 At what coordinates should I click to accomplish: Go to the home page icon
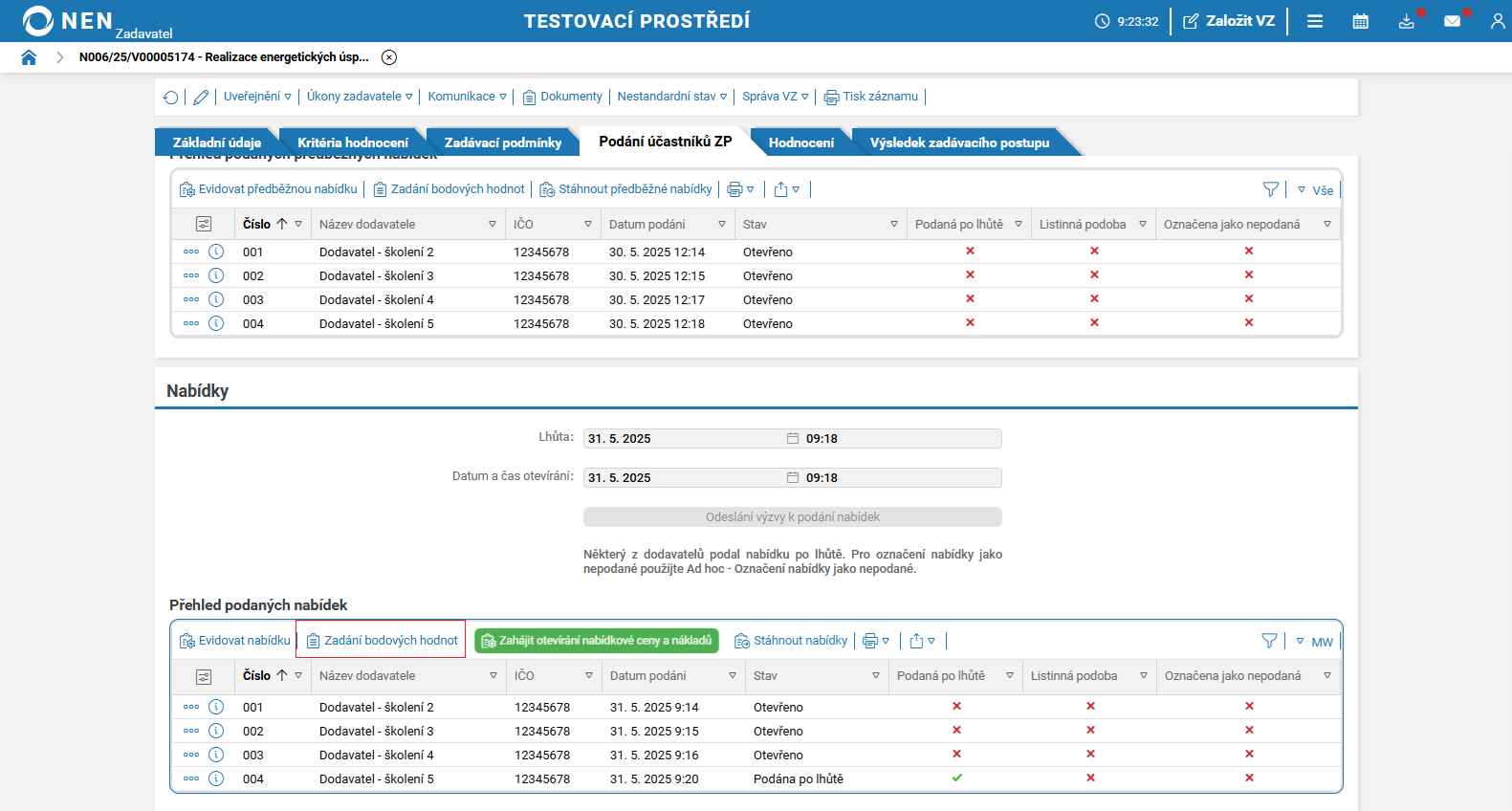click(x=29, y=57)
